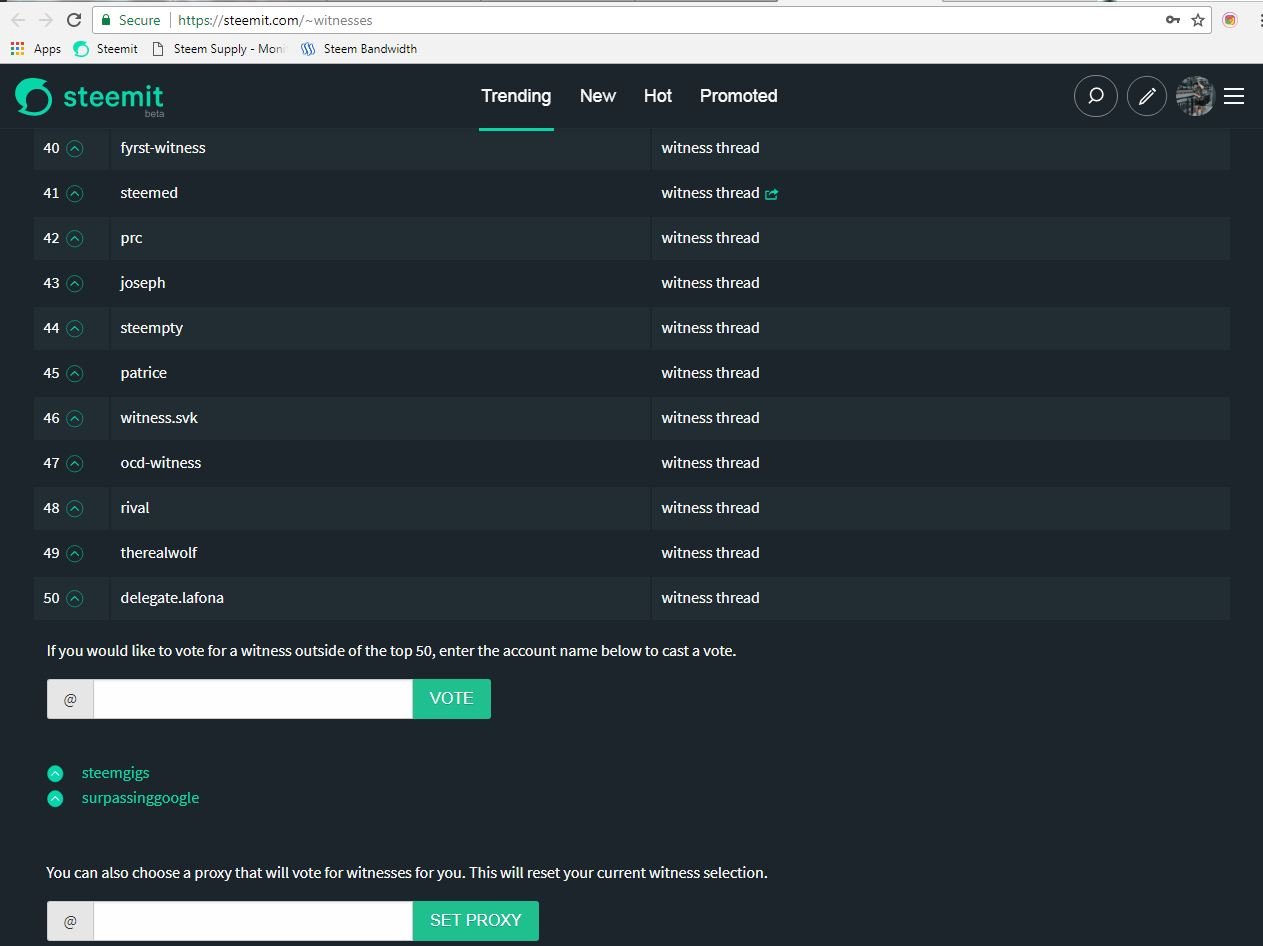Screen dimensions: 1263x946
Task: Open fyrst-witness witness thread link
Action: coord(710,148)
